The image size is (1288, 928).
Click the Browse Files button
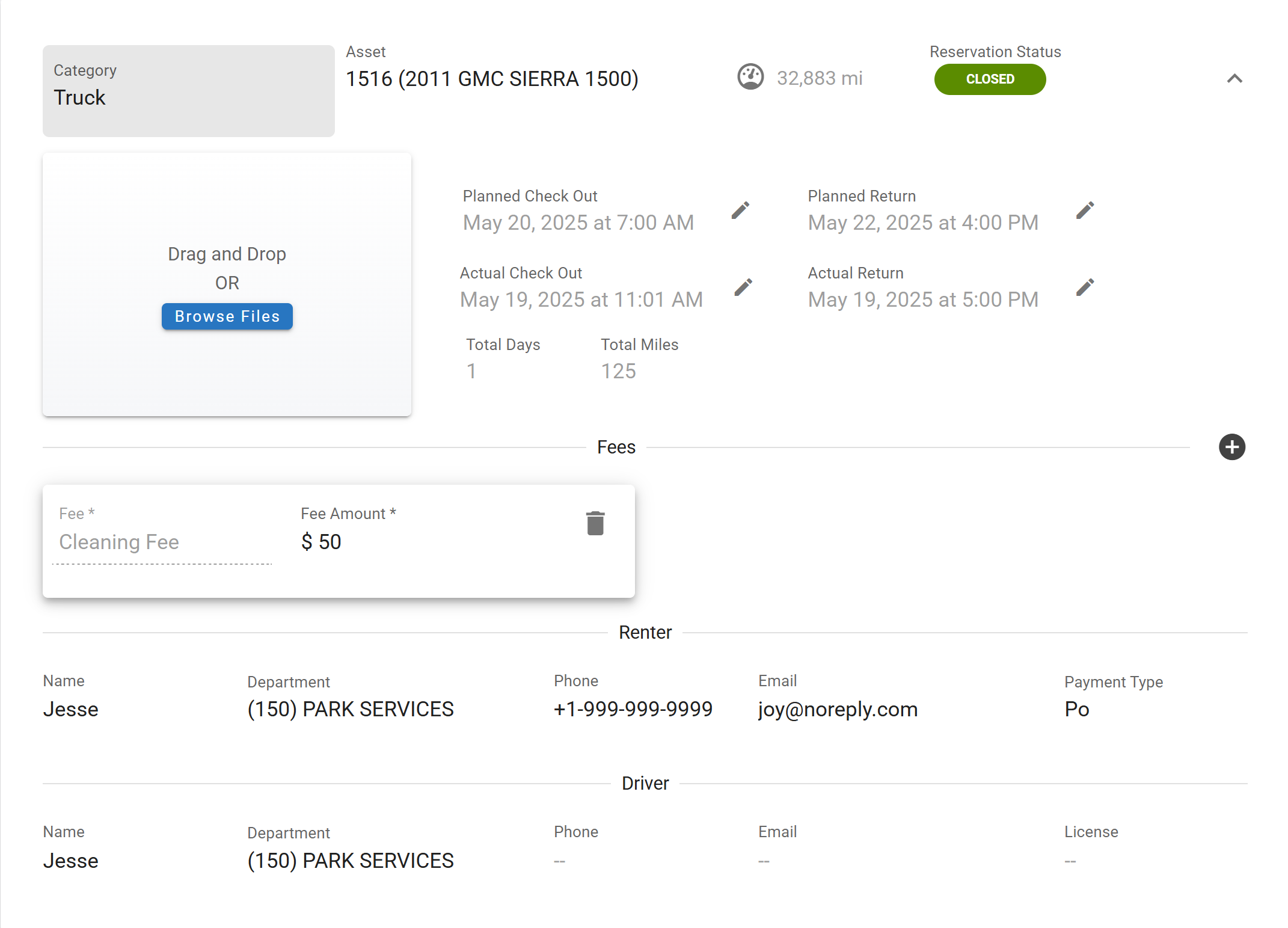coord(227,316)
